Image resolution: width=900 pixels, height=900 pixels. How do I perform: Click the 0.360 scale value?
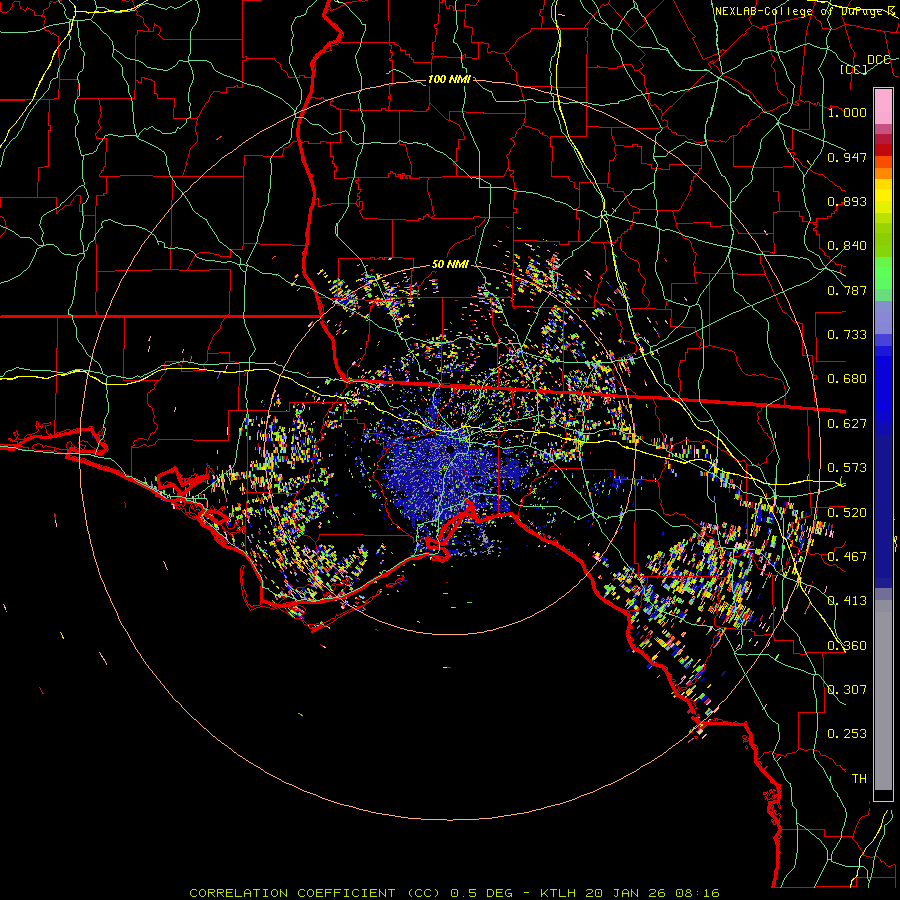847,646
